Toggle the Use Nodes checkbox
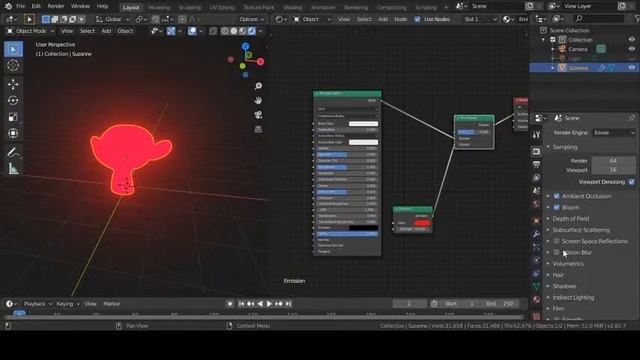The image size is (640, 360). [x=417, y=19]
